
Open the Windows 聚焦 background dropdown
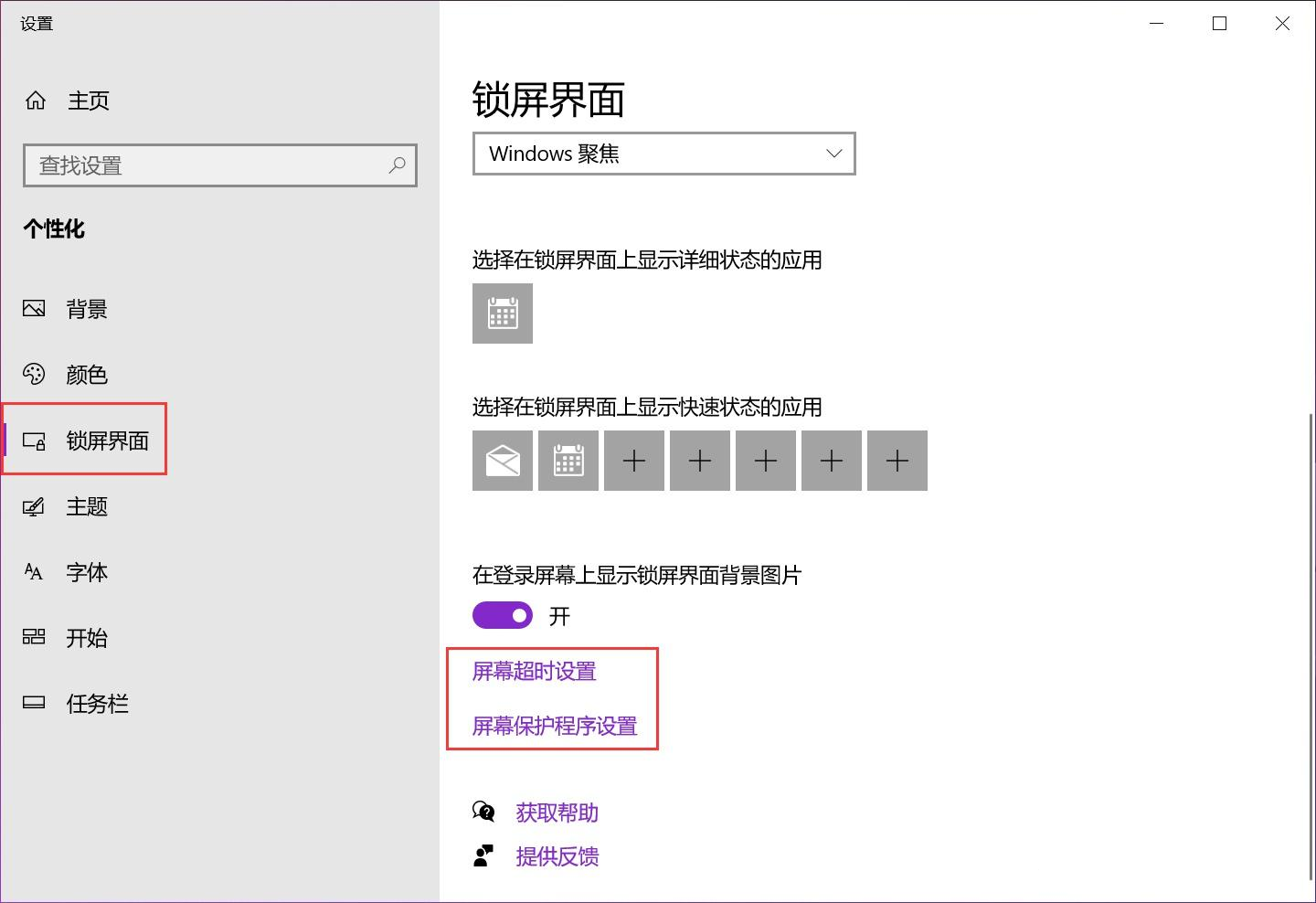point(664,154)
